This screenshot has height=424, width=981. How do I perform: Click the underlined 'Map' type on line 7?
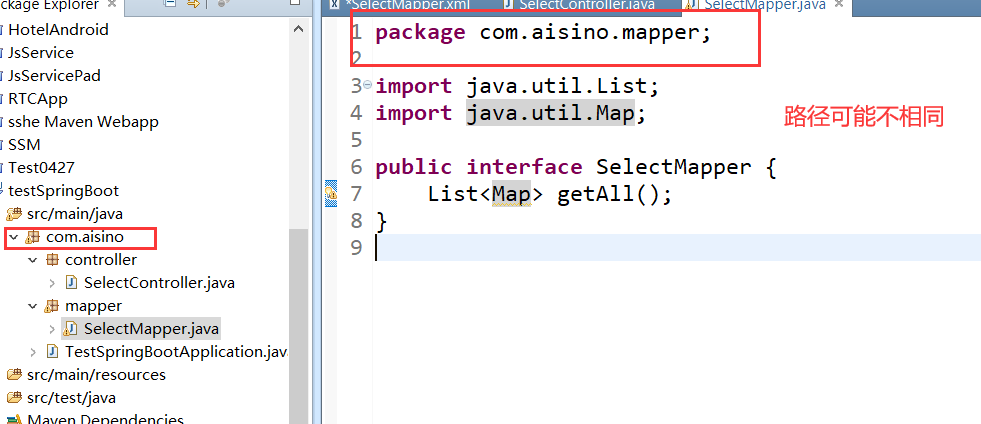point(511,194)
